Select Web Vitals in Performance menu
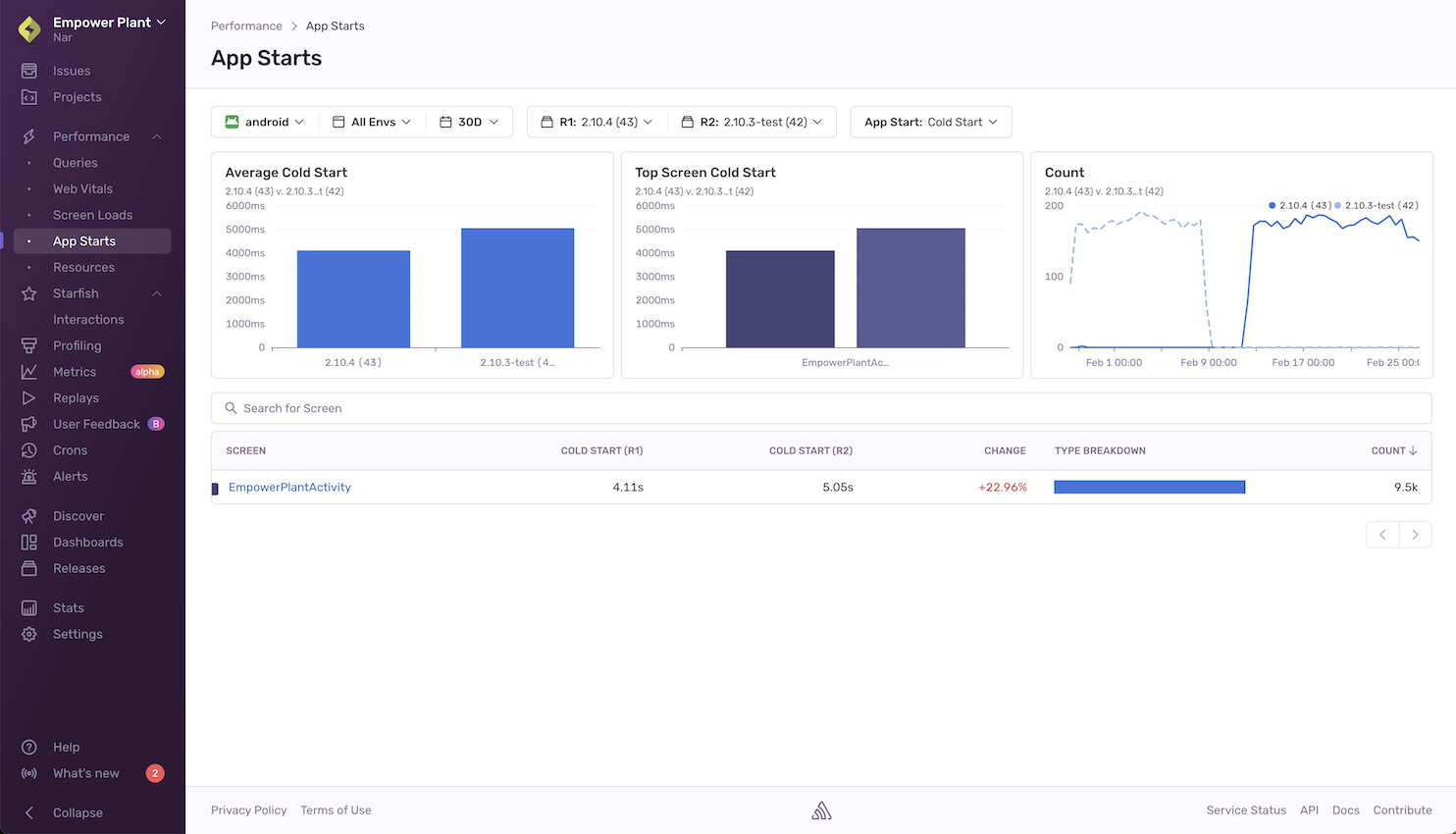 82,188
